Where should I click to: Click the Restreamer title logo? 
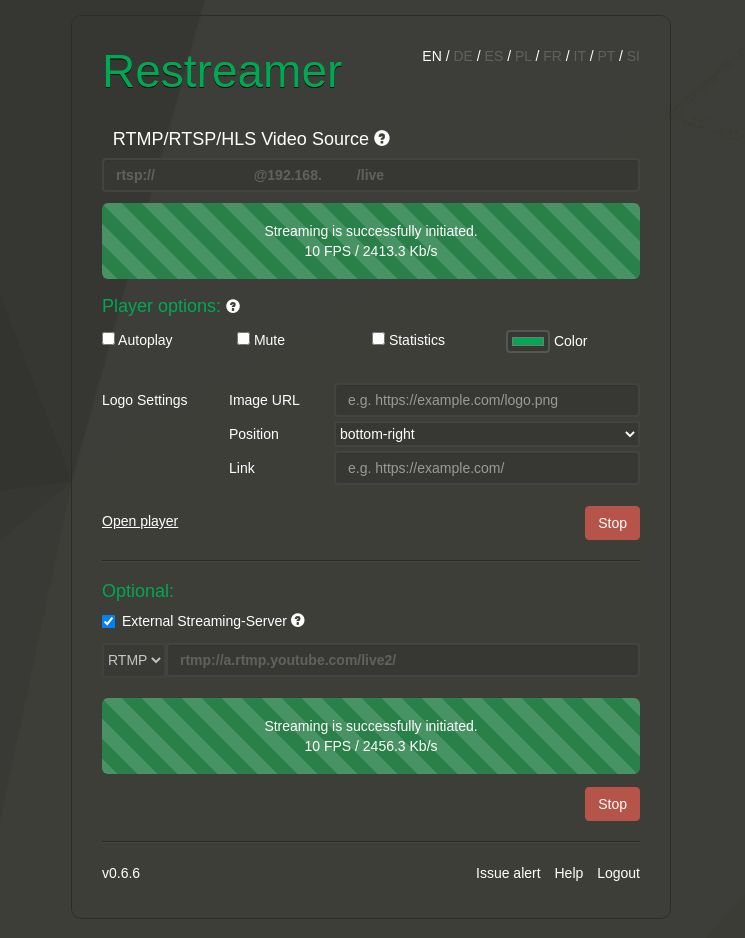222,71
